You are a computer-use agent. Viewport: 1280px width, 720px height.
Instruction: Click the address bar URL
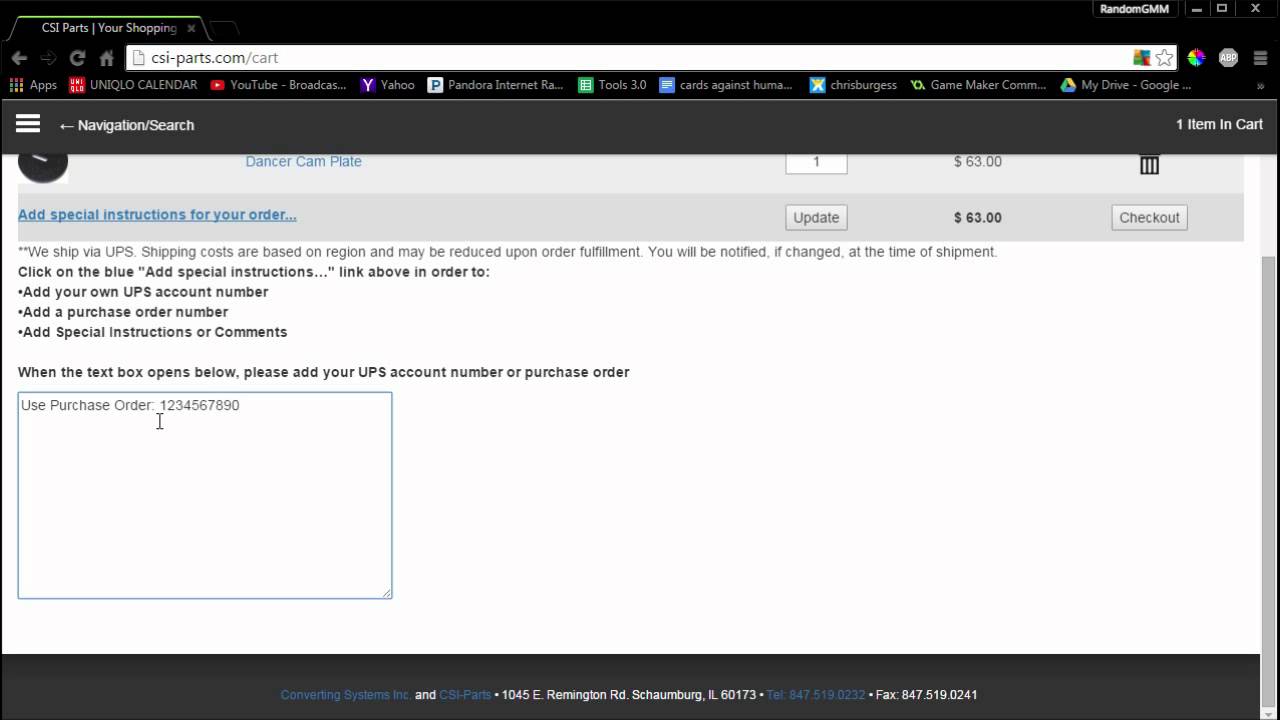(214, 58)
